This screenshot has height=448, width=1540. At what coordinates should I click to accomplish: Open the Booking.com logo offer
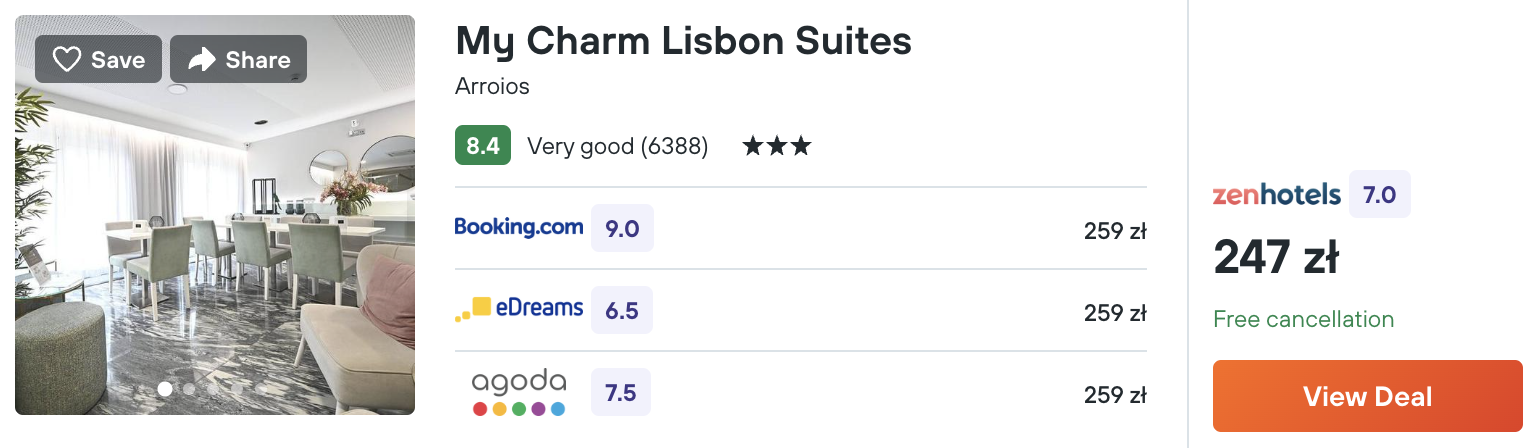[x=519, y=227]
